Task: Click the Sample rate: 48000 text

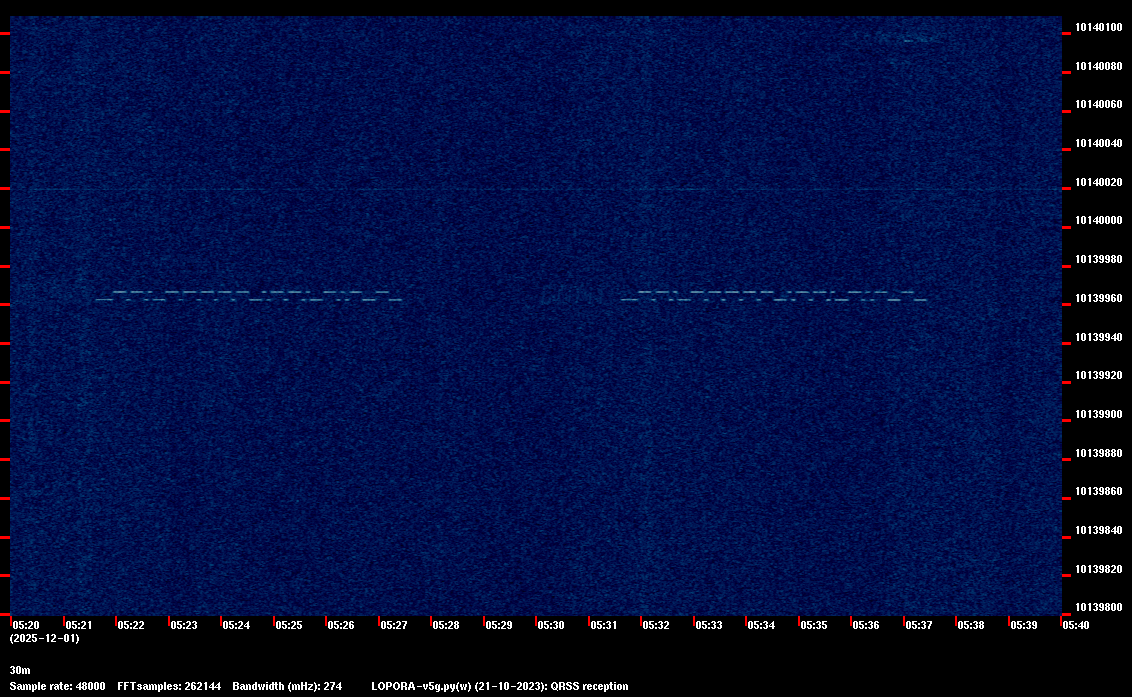Action: pos(58,686)
